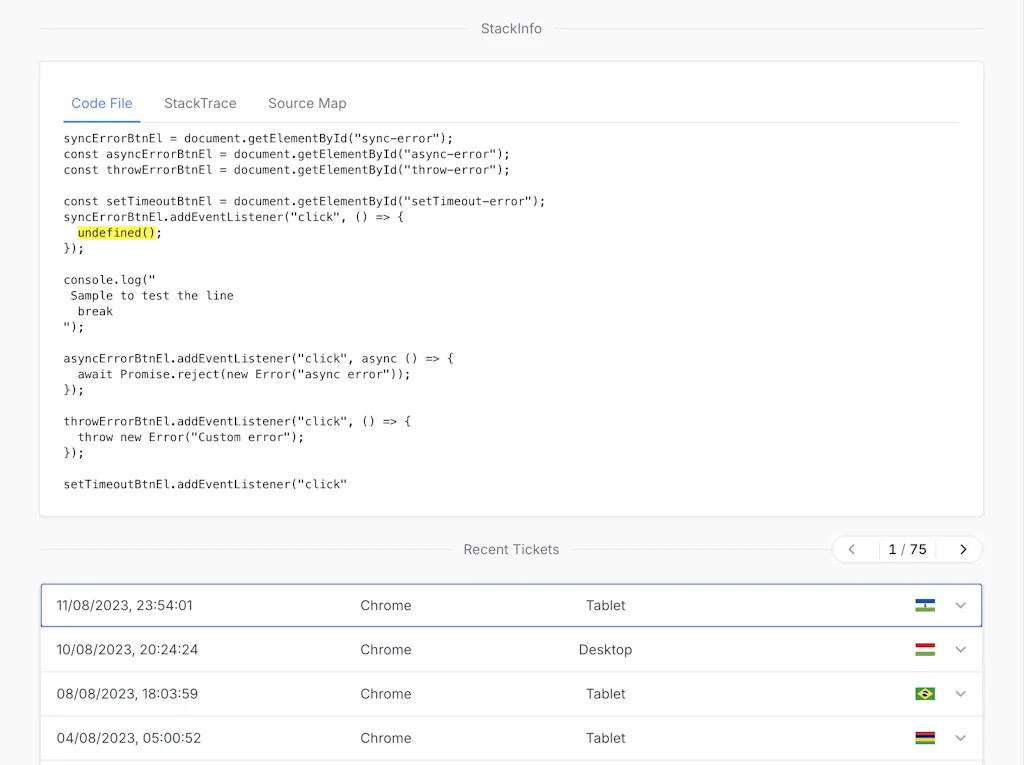Click Chrome browser label in third ticket
Viewport: 1024px width, 765px height.
(385, 693)
